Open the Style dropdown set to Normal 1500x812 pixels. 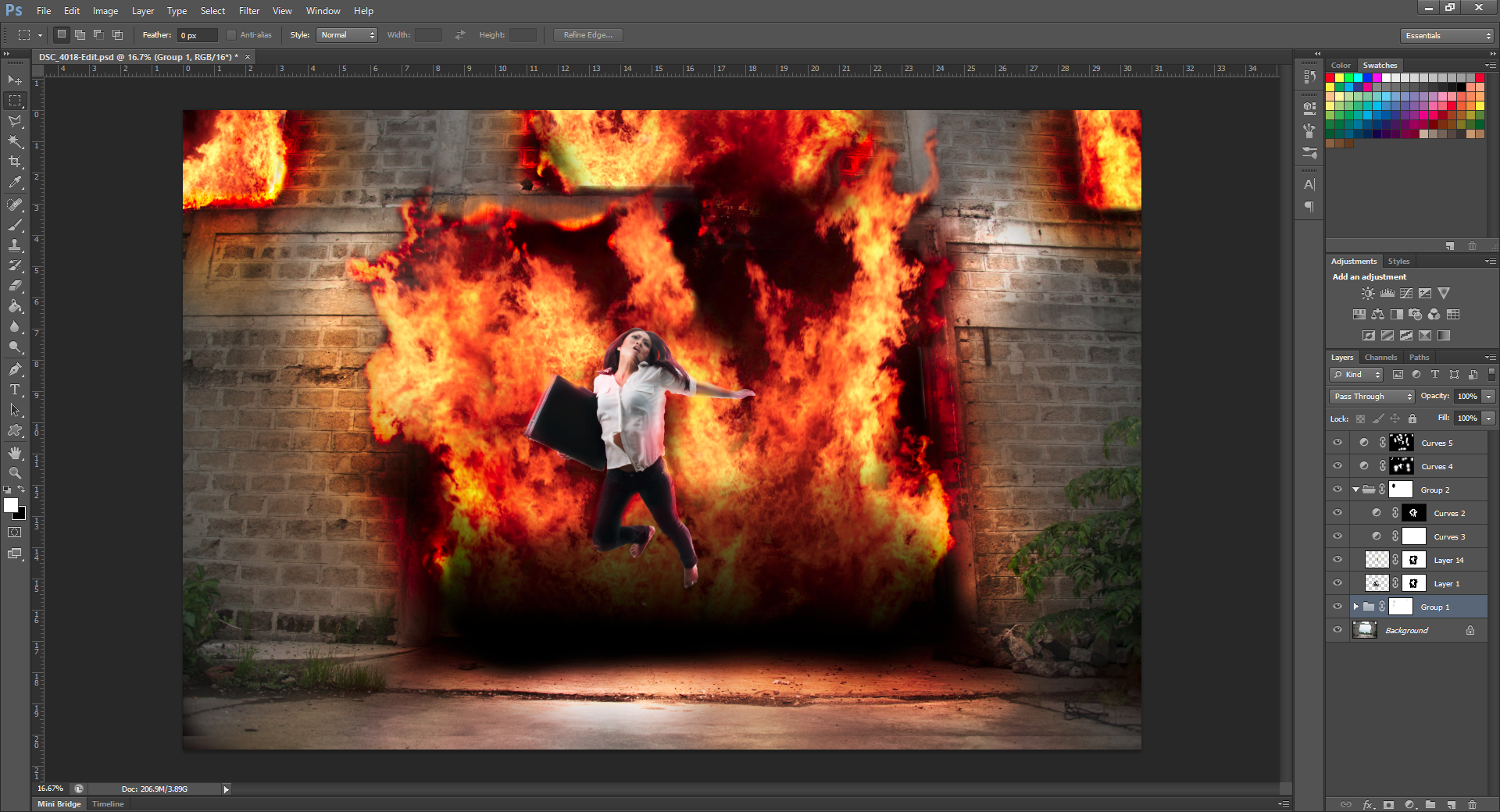347,35
